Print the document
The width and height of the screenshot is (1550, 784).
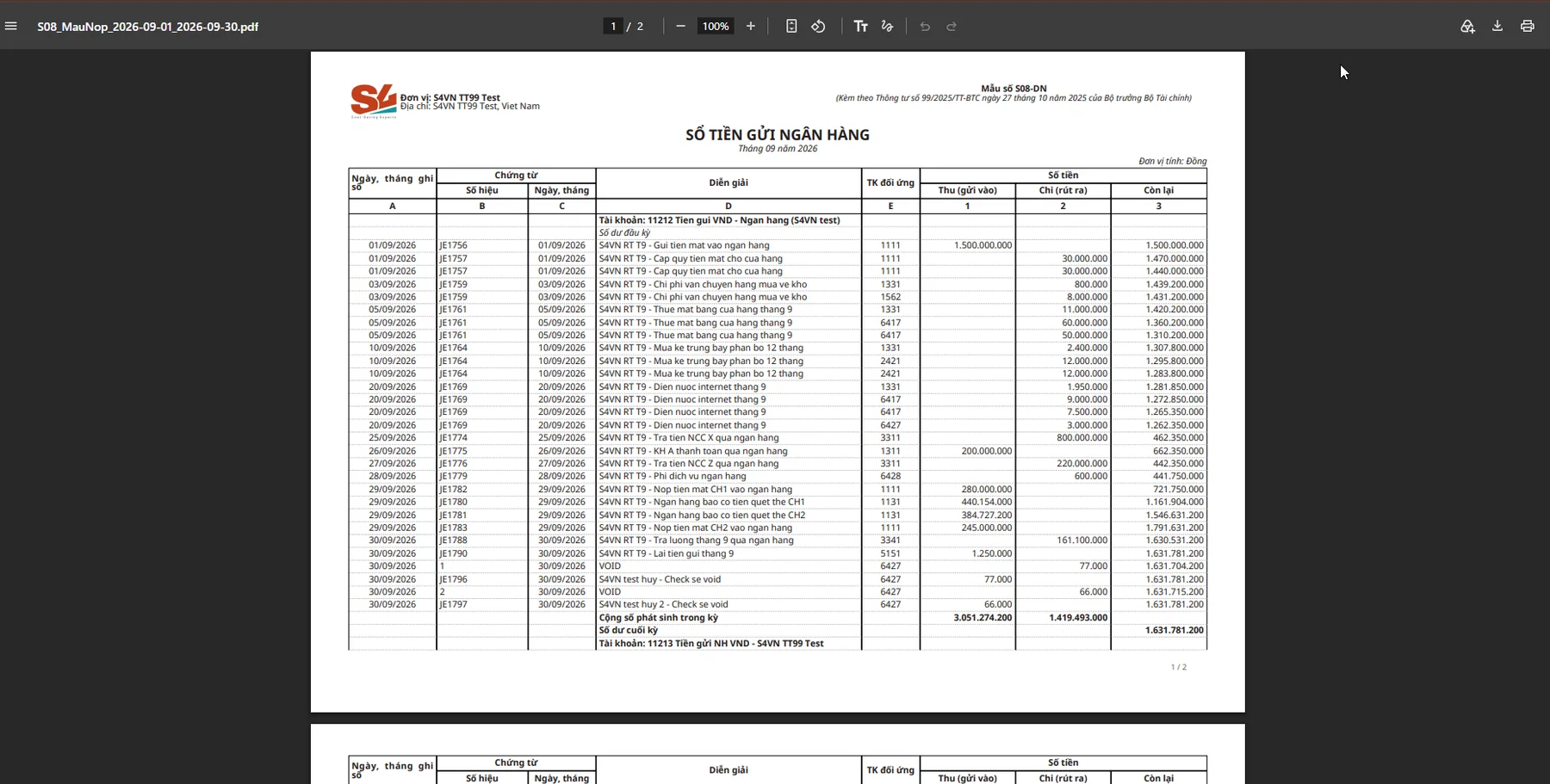pos(1528,27)
